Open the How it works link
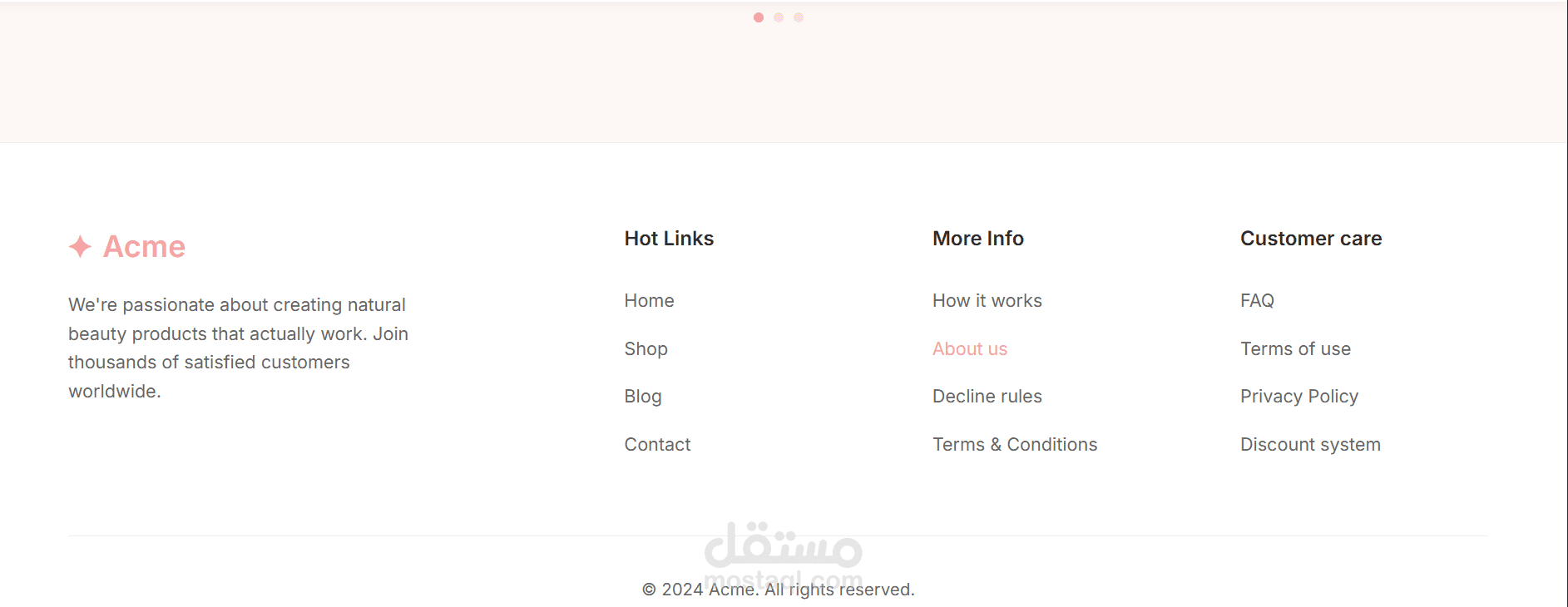 [x=987, y=301]
